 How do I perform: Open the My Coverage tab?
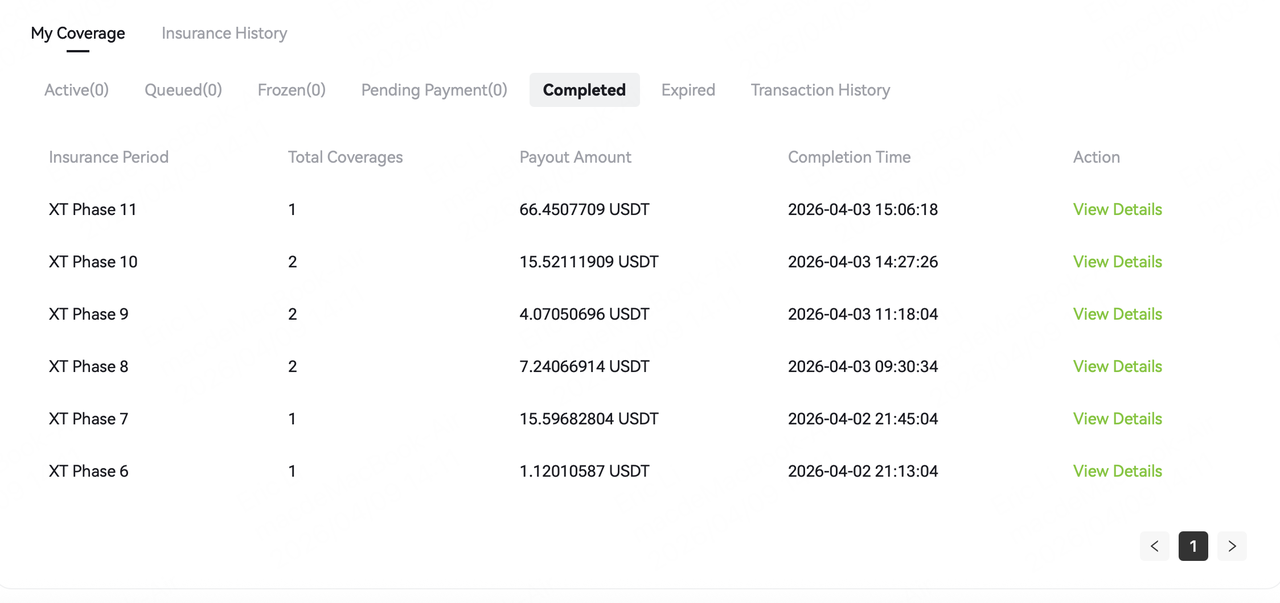pos(78,33)
